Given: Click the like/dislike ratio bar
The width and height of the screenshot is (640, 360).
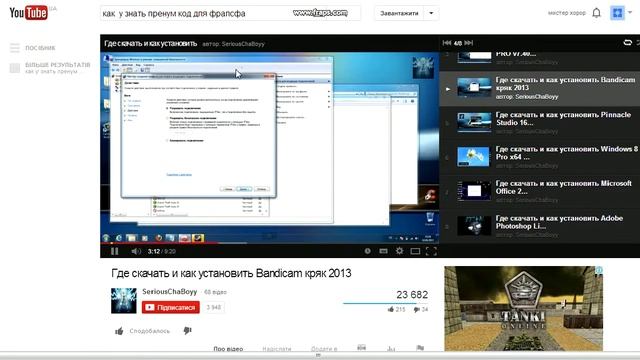Looking at the screenshot, I should (x=386, y=303).
